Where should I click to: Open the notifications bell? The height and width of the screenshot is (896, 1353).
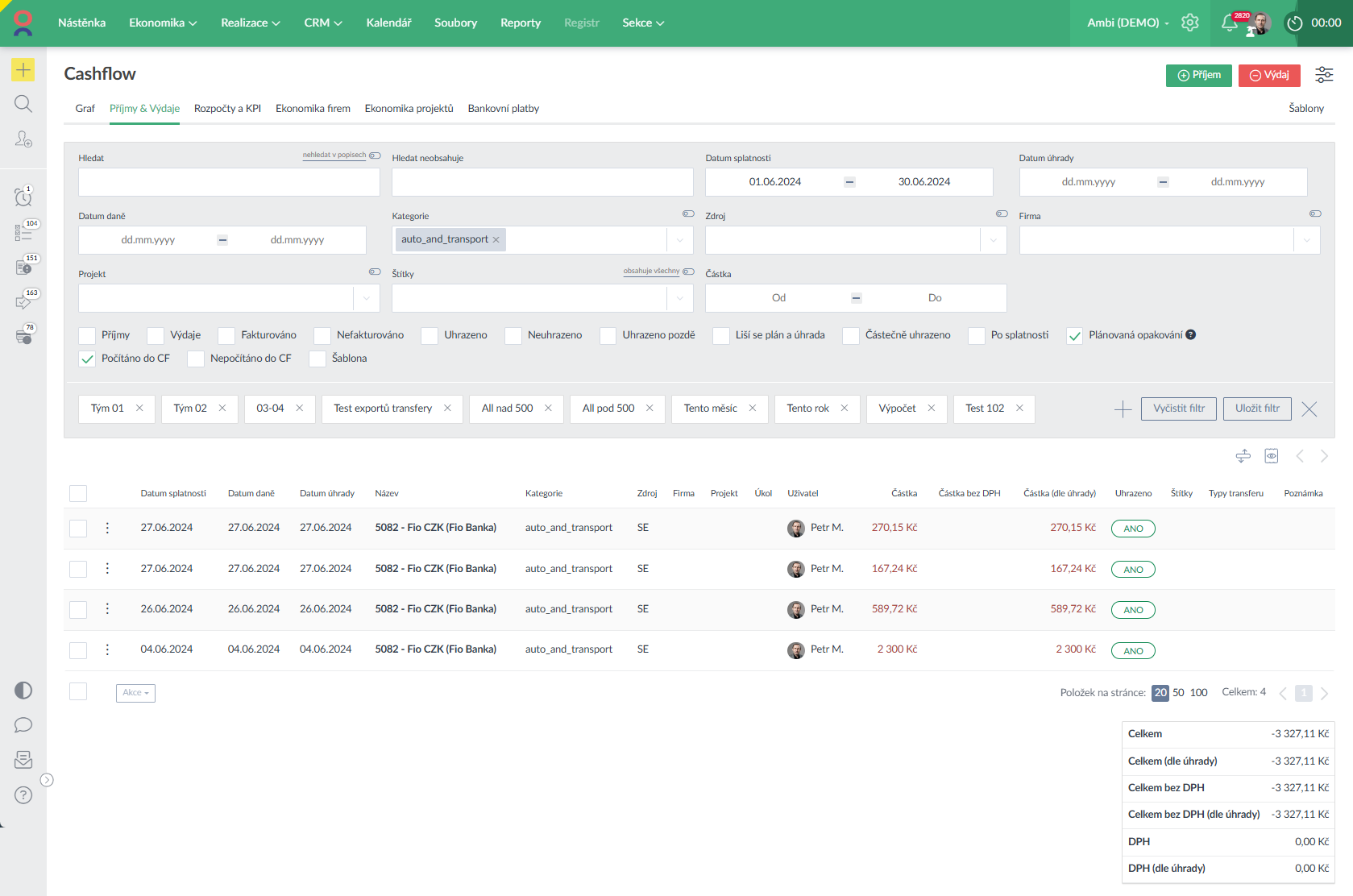tap(1229, 23)
